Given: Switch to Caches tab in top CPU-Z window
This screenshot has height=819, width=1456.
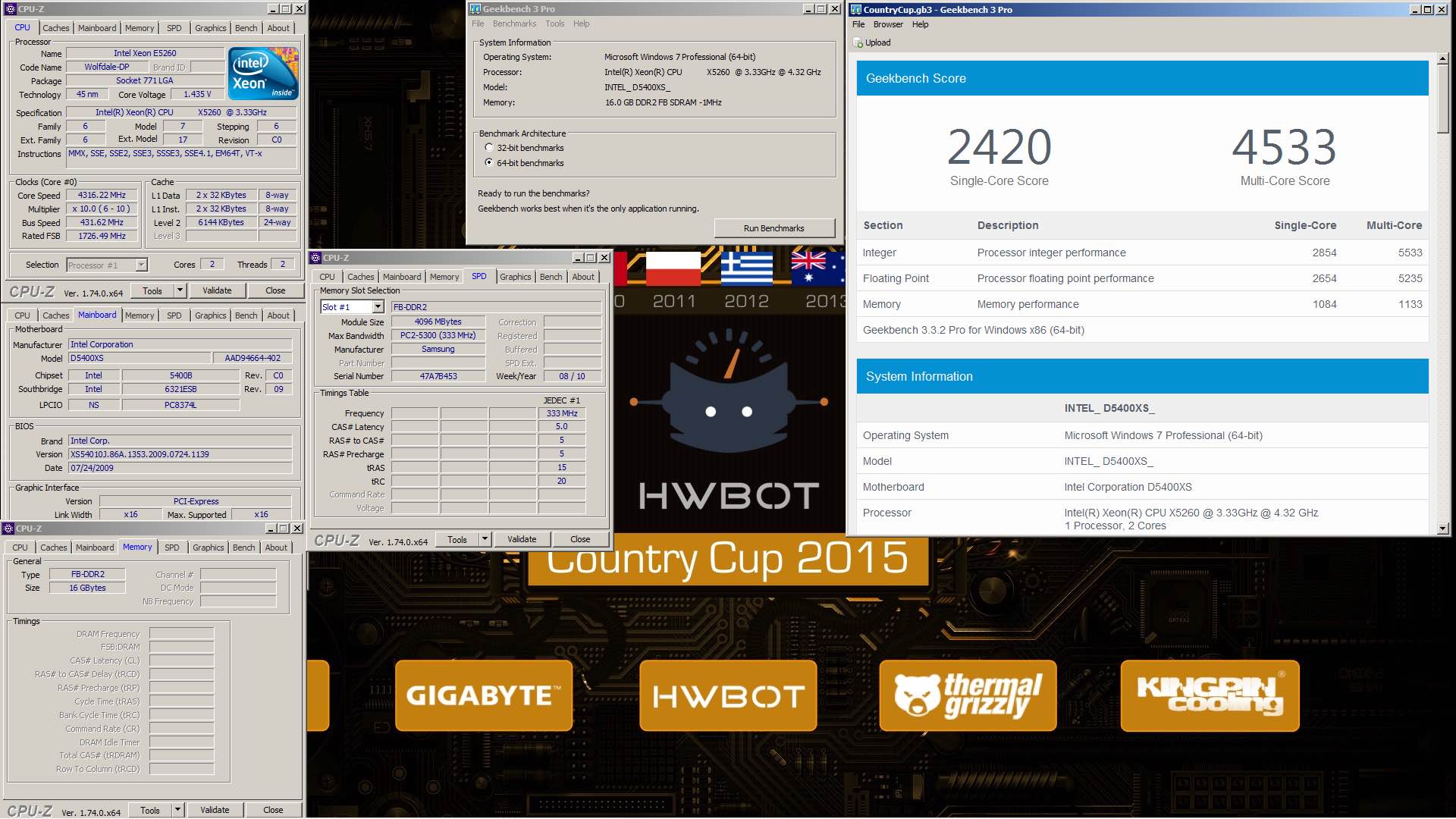Looking at the screenshot, I should (x=55, y=28).
